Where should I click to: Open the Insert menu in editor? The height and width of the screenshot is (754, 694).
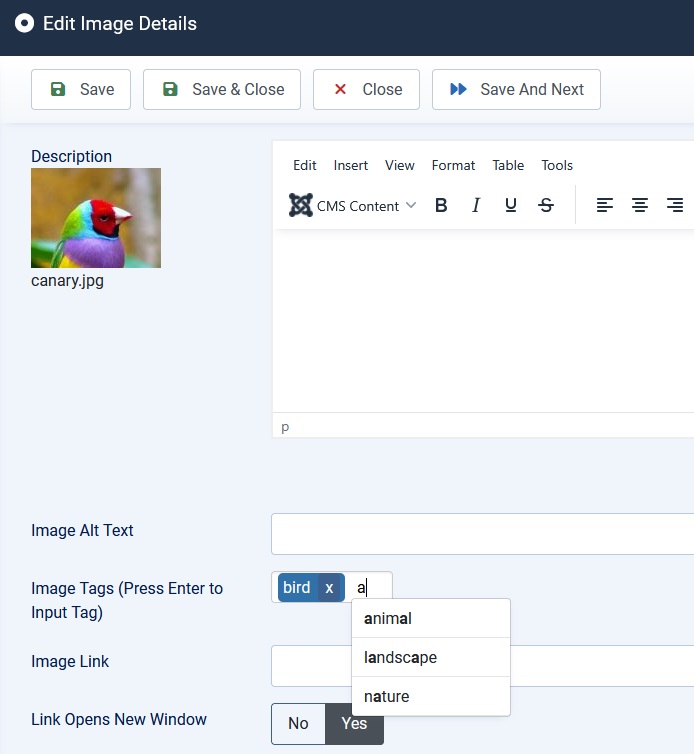click(x=351, y=165)
